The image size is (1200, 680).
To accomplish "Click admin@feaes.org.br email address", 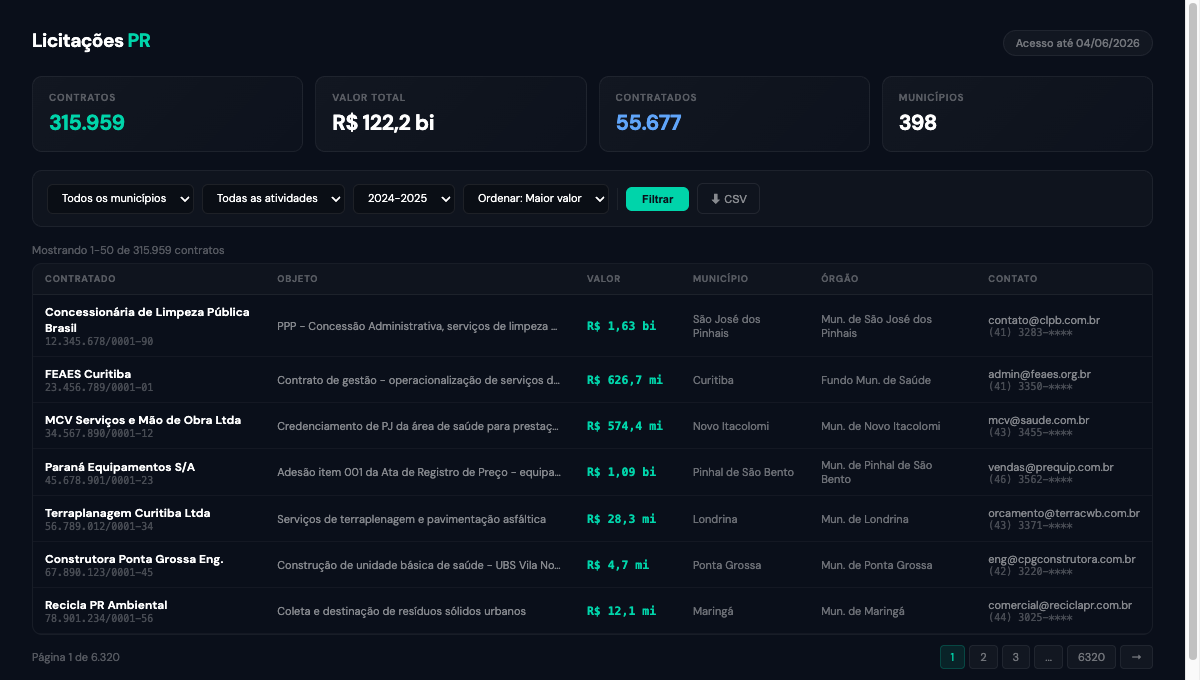I will coord(1039,374).
